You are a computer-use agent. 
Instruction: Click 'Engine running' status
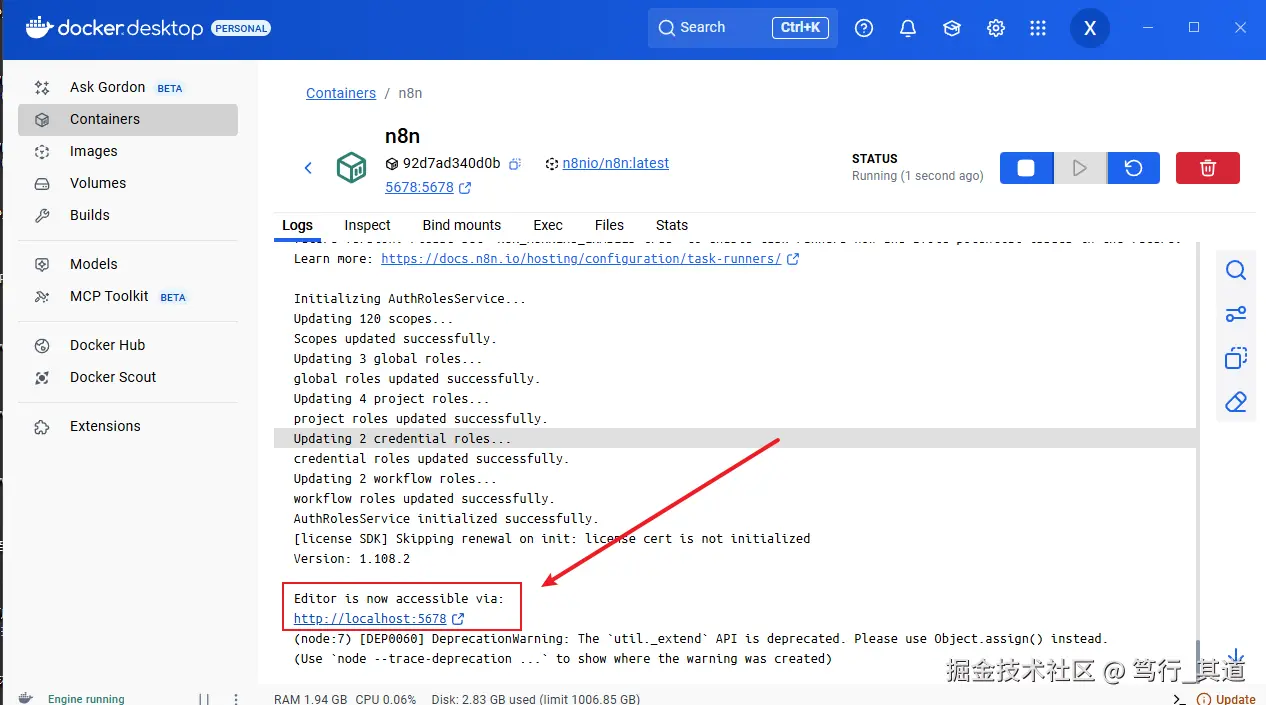(86, 699)
